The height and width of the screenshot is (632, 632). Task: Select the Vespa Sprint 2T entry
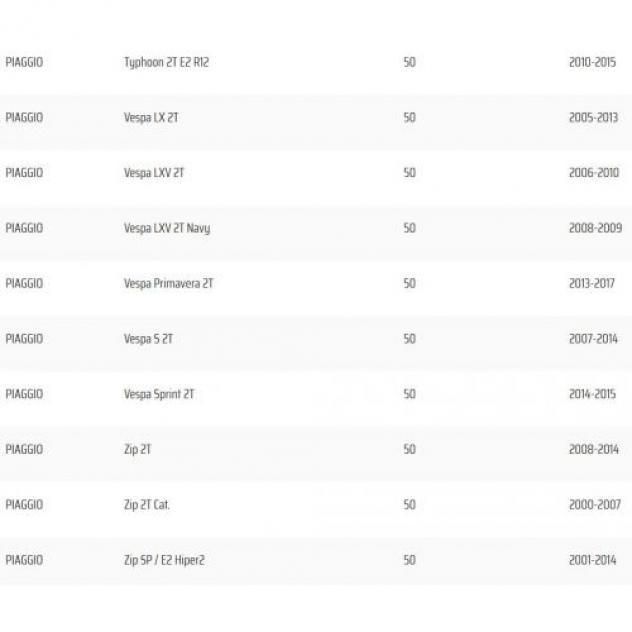tap(159, 394)
